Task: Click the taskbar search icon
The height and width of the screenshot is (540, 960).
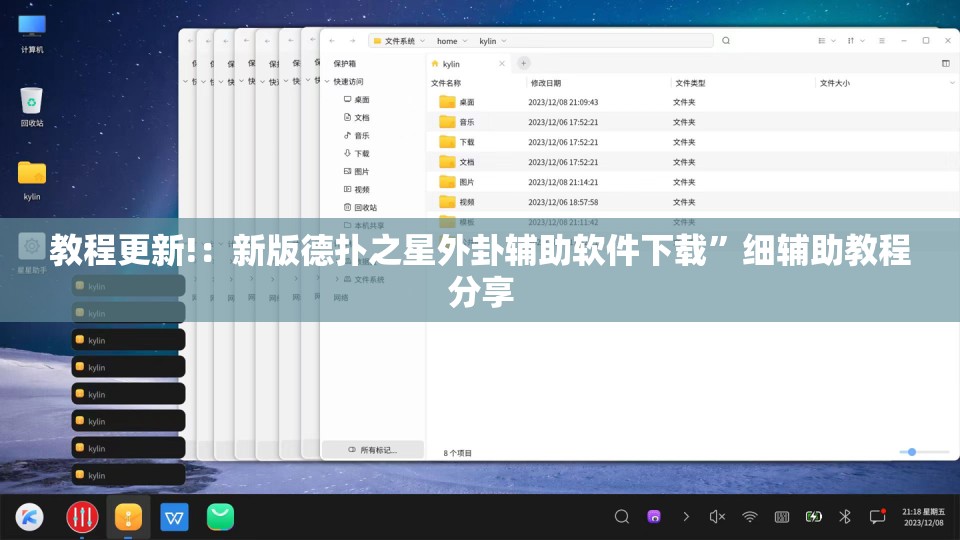Action: coord(621,517)
